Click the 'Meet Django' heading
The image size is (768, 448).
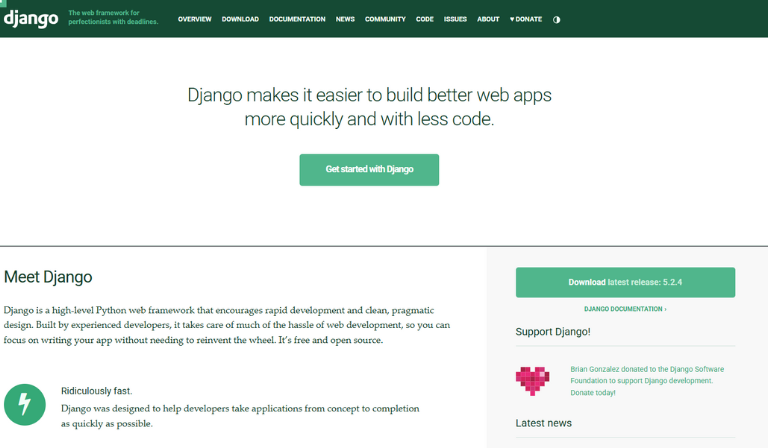(x=48, y=277)
